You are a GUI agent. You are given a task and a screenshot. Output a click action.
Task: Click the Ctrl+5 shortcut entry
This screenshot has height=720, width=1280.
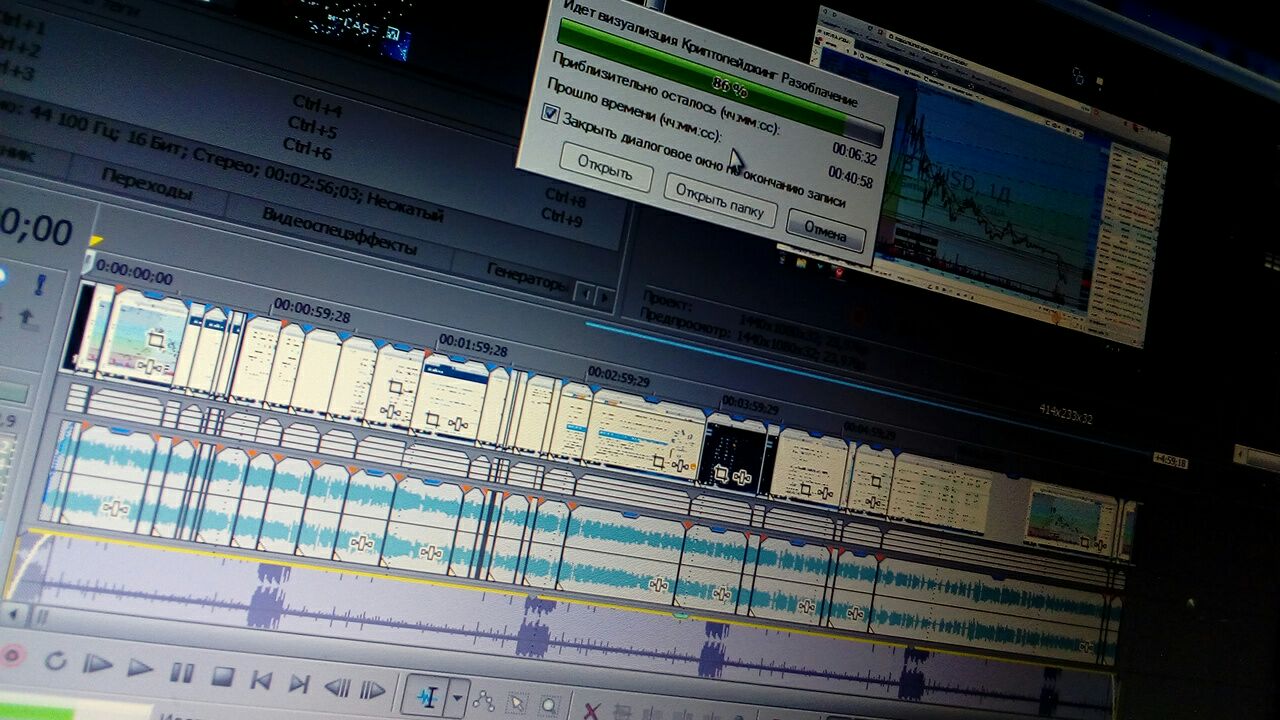pyautogui.click(x=312, y=126)
